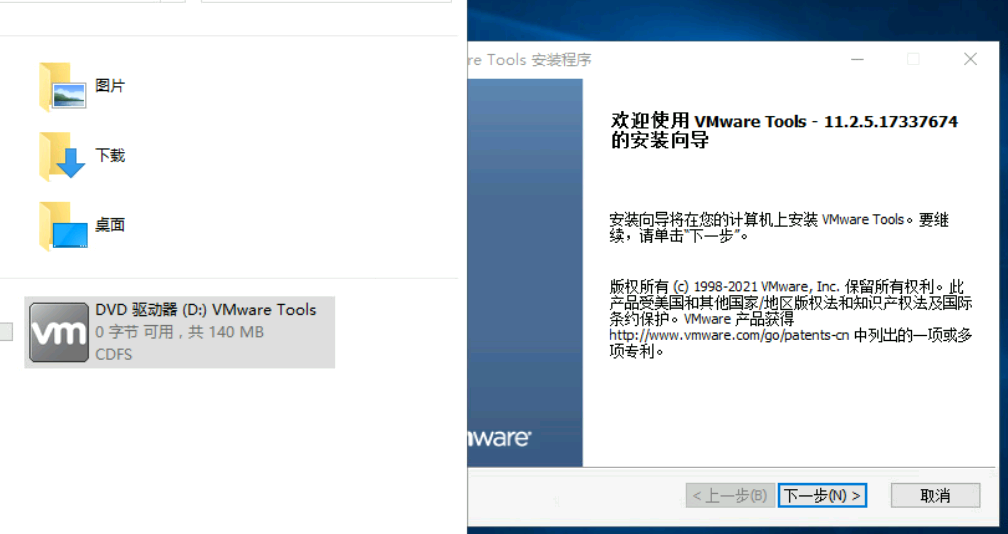
Task: Click the greyed-out maximize button of installer
Action: pyautogui.click(x=913, y=60)
